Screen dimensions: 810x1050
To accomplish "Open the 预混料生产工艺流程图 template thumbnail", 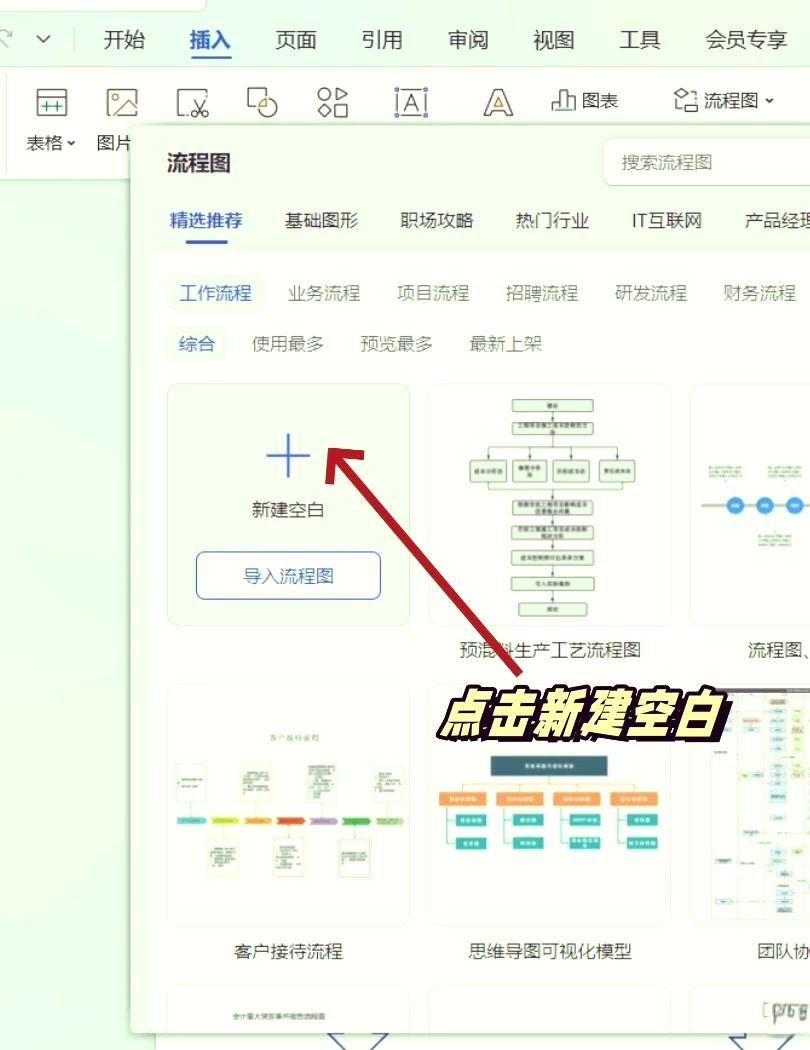I will pyautogui.click(x=550, y=505).
